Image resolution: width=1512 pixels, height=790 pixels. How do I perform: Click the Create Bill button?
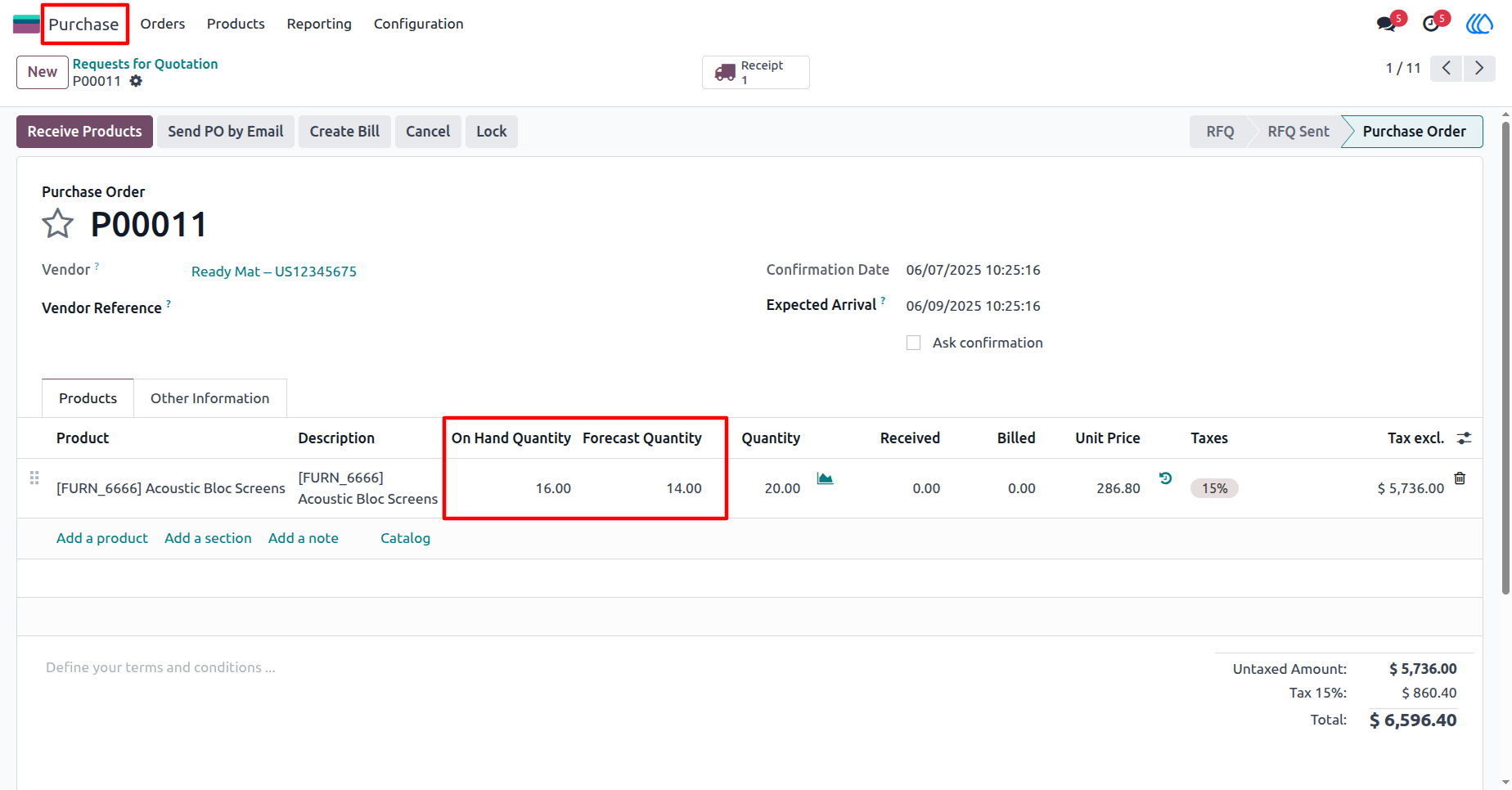[x=344, y=132]
